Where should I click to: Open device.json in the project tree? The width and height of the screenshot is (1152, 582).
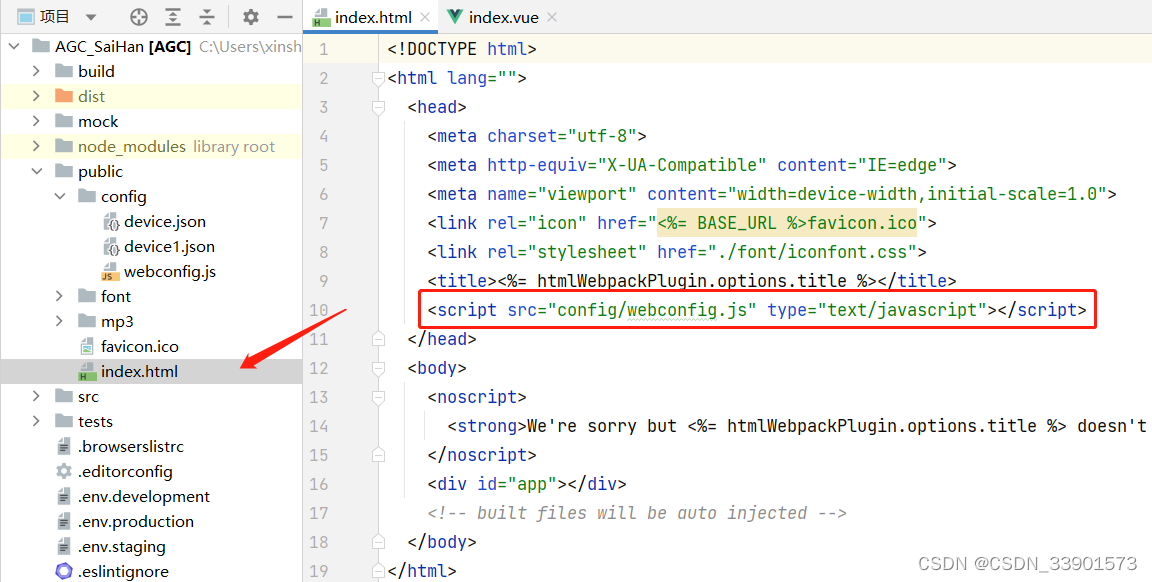[165, 221]
